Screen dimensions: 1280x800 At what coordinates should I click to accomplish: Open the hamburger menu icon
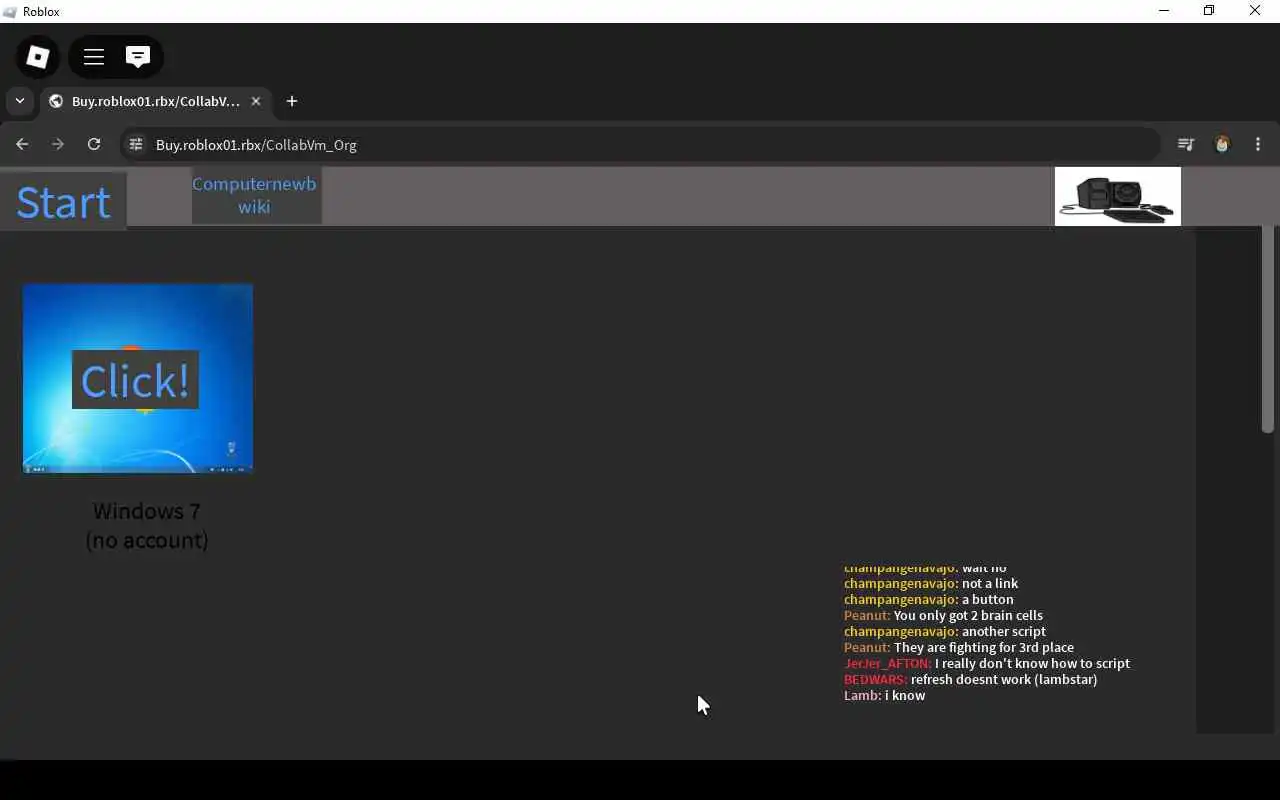pos(94,57)
